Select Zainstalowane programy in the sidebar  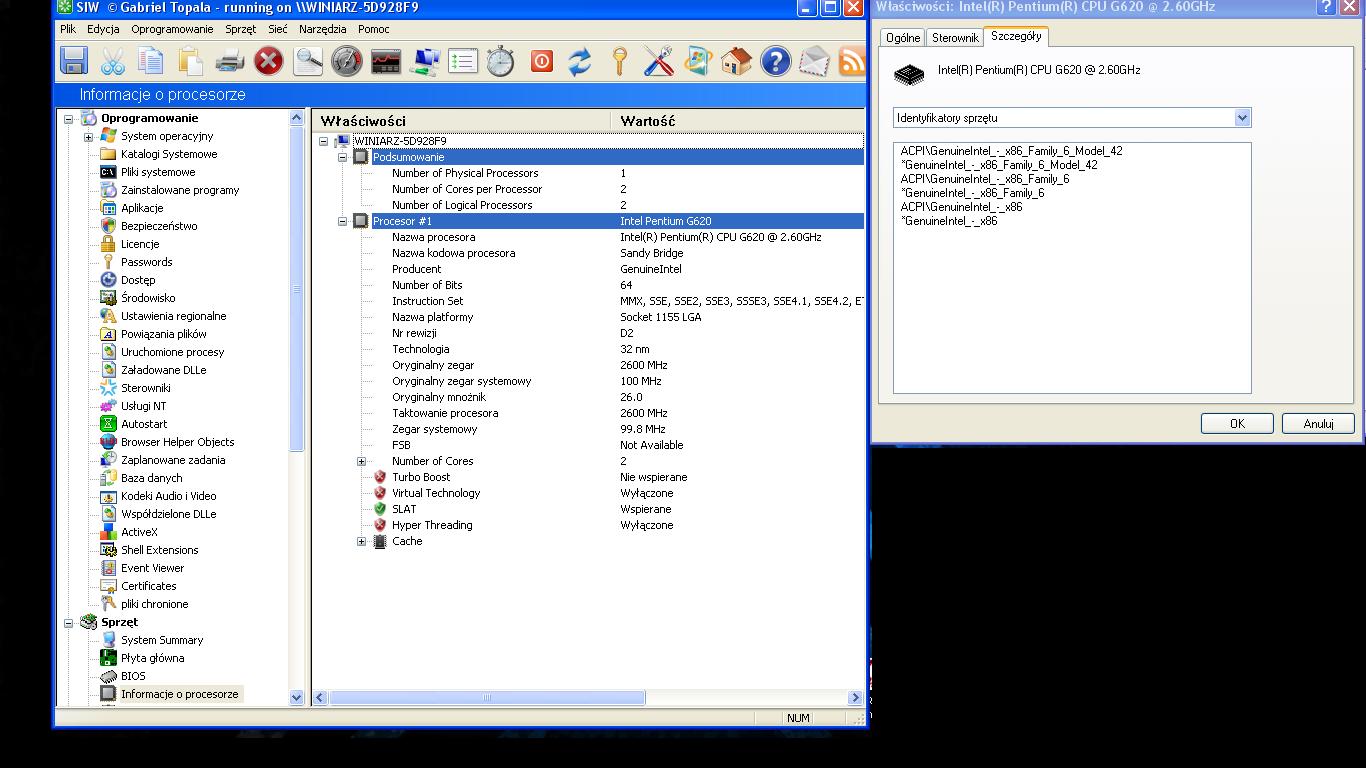pos(180,190)
